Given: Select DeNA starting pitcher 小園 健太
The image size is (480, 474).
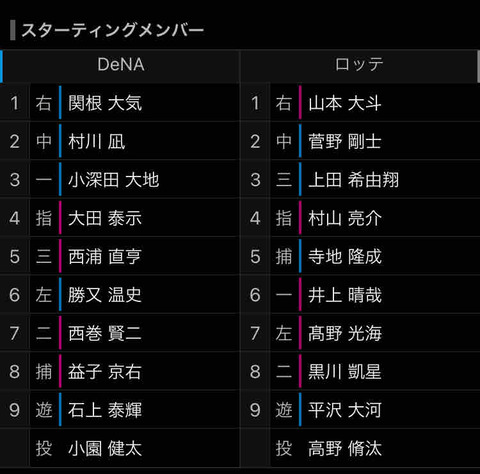Looking at the screenshot, I should 105,448.
